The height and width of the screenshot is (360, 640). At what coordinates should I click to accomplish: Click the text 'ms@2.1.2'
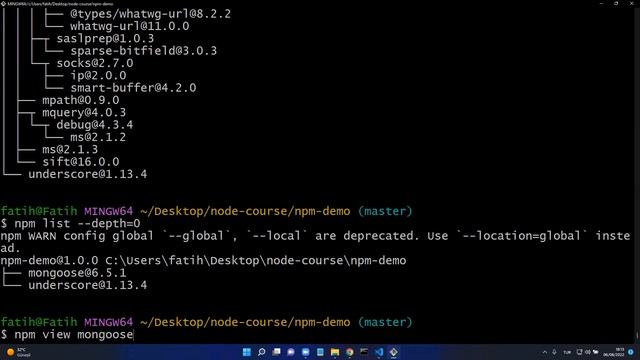98,138
